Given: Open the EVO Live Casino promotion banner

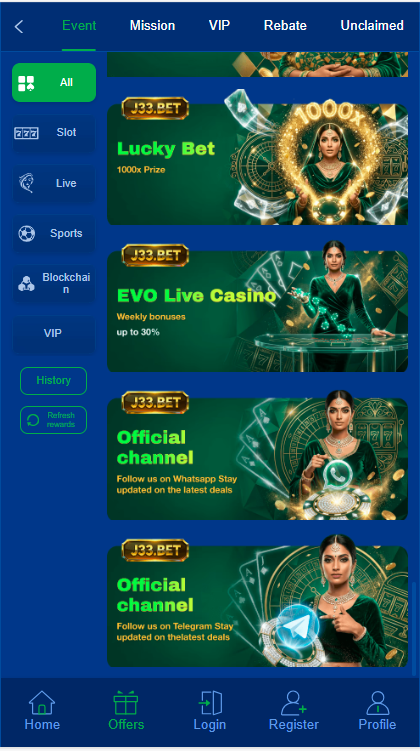Looking at the screenshot, I should pyautogui.click(x=257, y=308).
